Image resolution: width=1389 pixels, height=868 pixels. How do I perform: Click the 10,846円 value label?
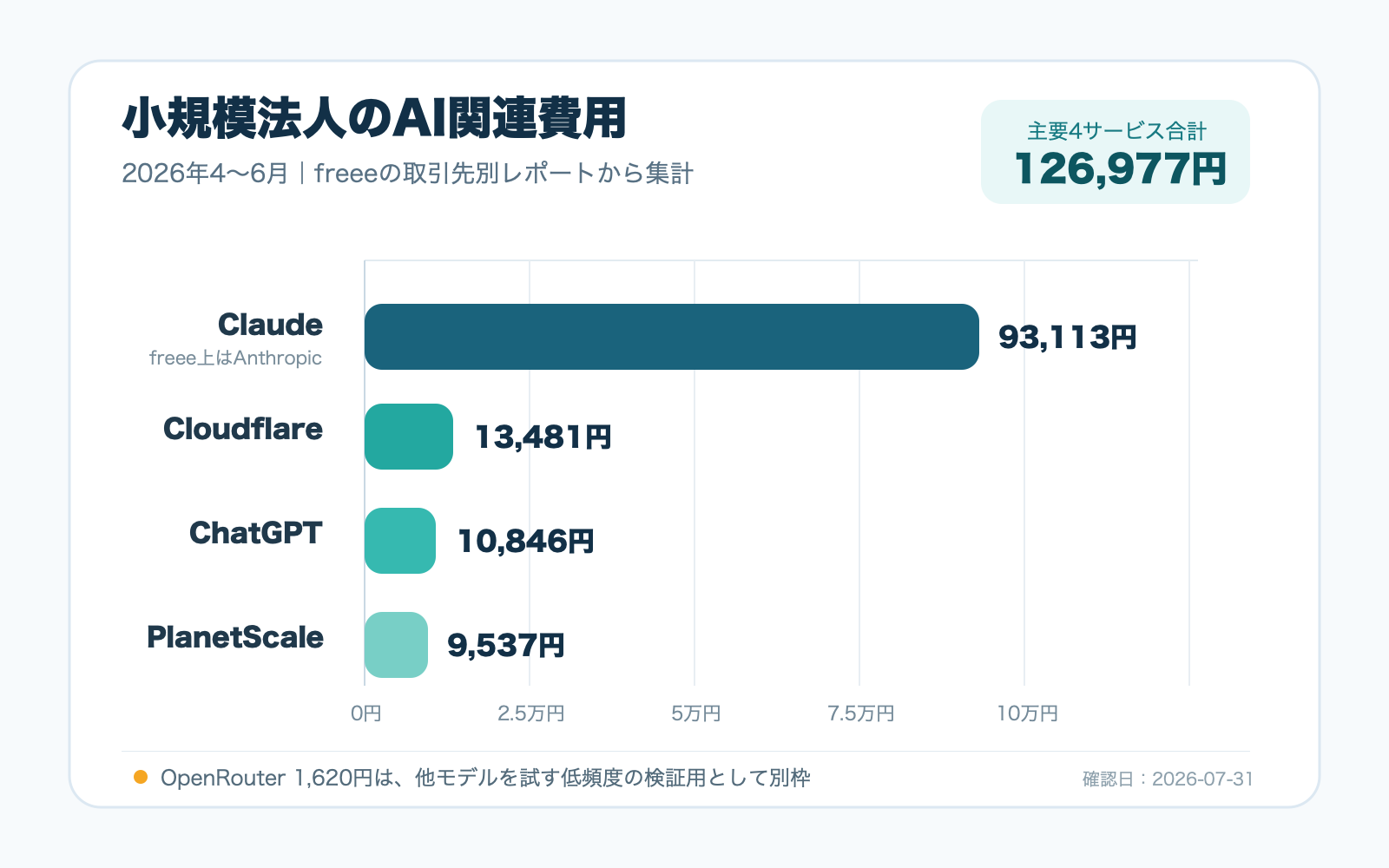click(525, 541)
